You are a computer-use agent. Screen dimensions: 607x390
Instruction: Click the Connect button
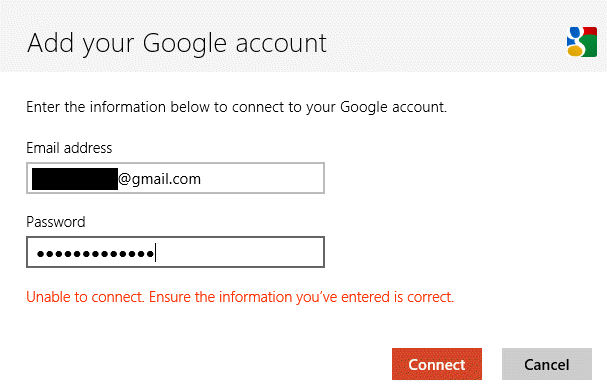[x=437, y=364]
